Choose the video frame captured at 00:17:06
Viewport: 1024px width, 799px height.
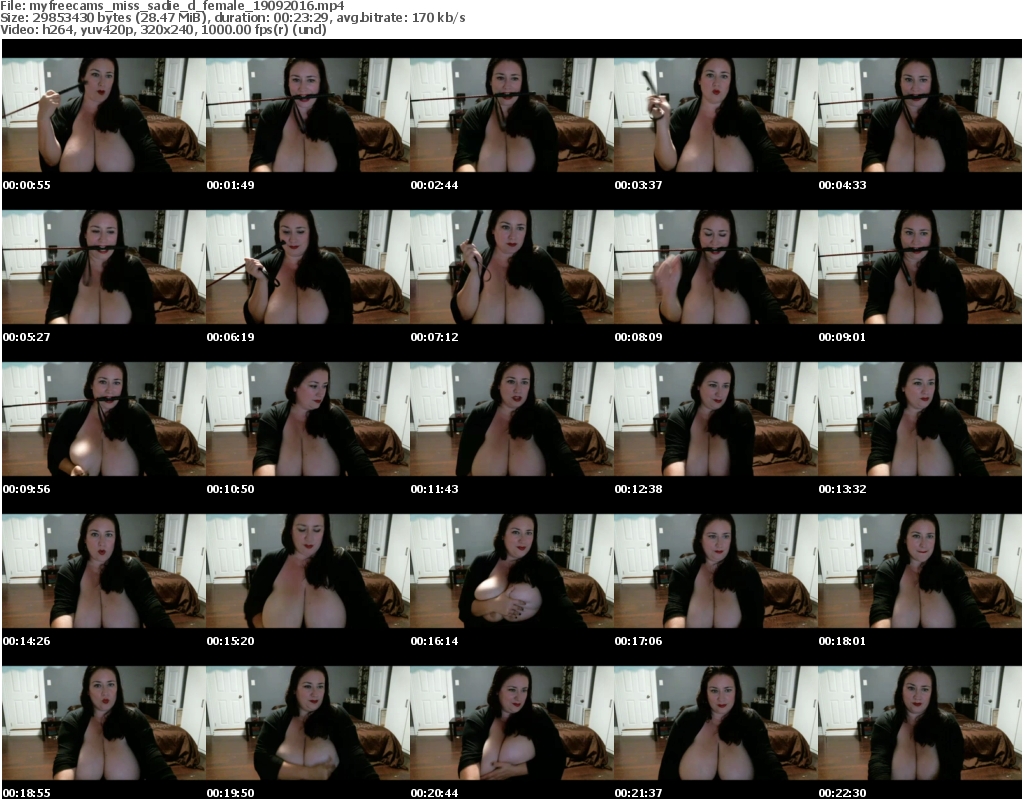tap(716, 571)
